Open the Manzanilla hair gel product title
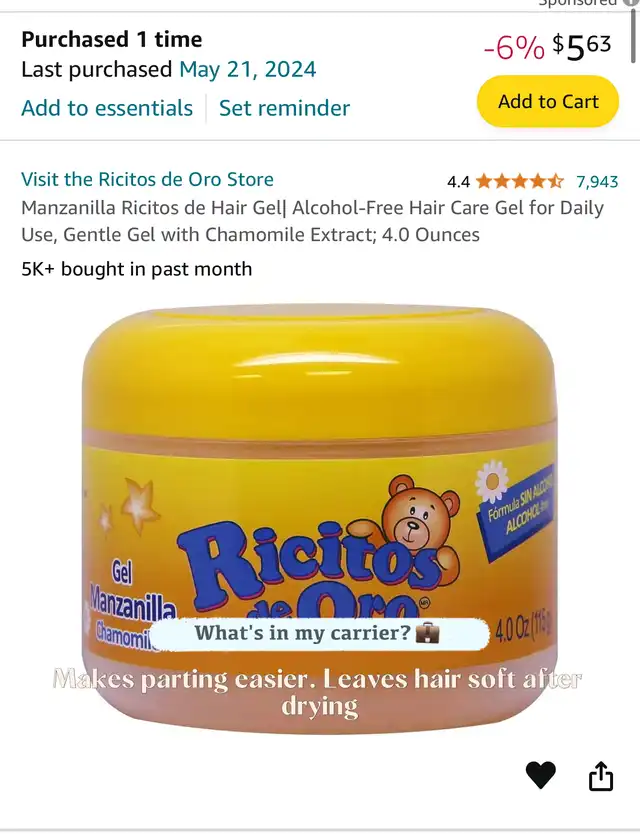Image resolution: width=640 pixels, height=834 pixels. point(312,221)
